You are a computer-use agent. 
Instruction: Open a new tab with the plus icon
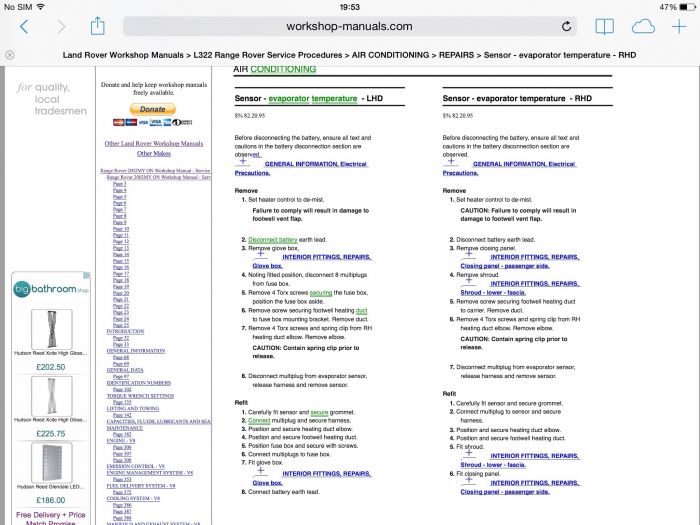tap(679, 27)
